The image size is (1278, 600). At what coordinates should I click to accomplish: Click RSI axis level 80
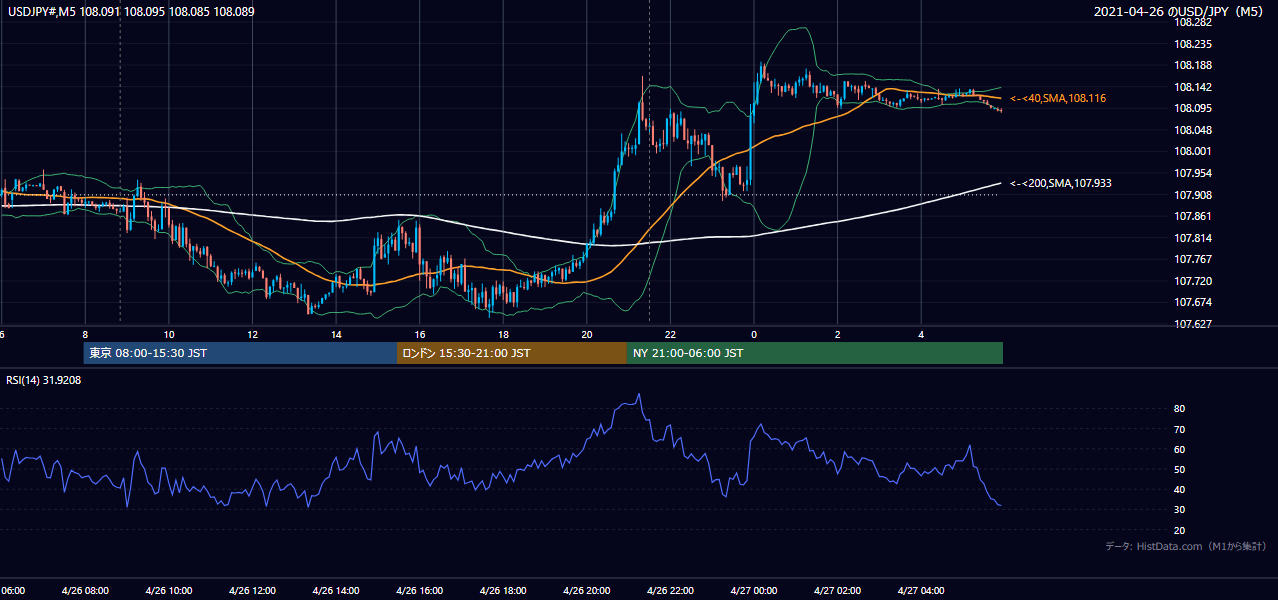[1180, 409]
